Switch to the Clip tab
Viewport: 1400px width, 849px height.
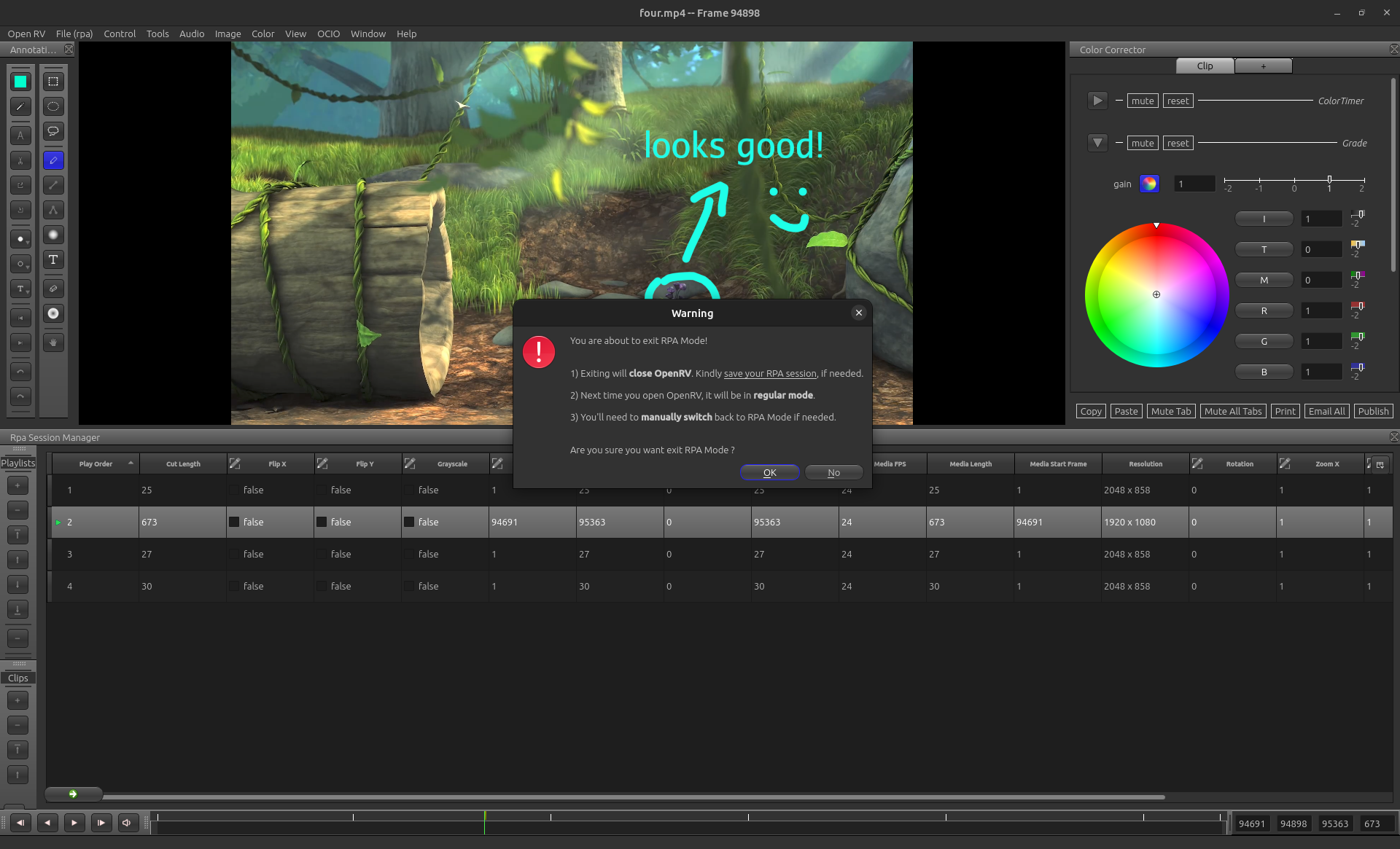click(1205, 66)
